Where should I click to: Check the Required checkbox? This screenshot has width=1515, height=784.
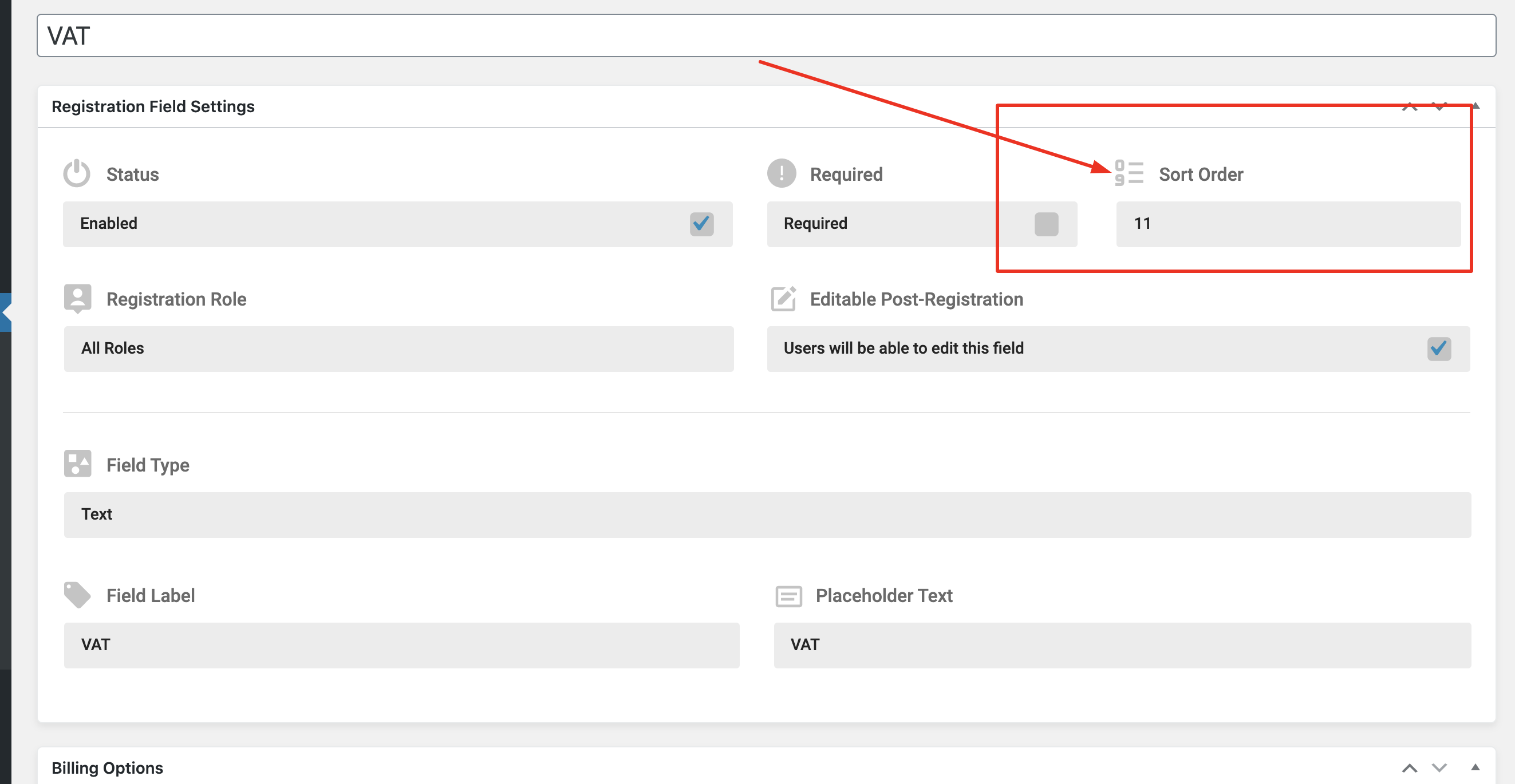tap(1046, 224)
